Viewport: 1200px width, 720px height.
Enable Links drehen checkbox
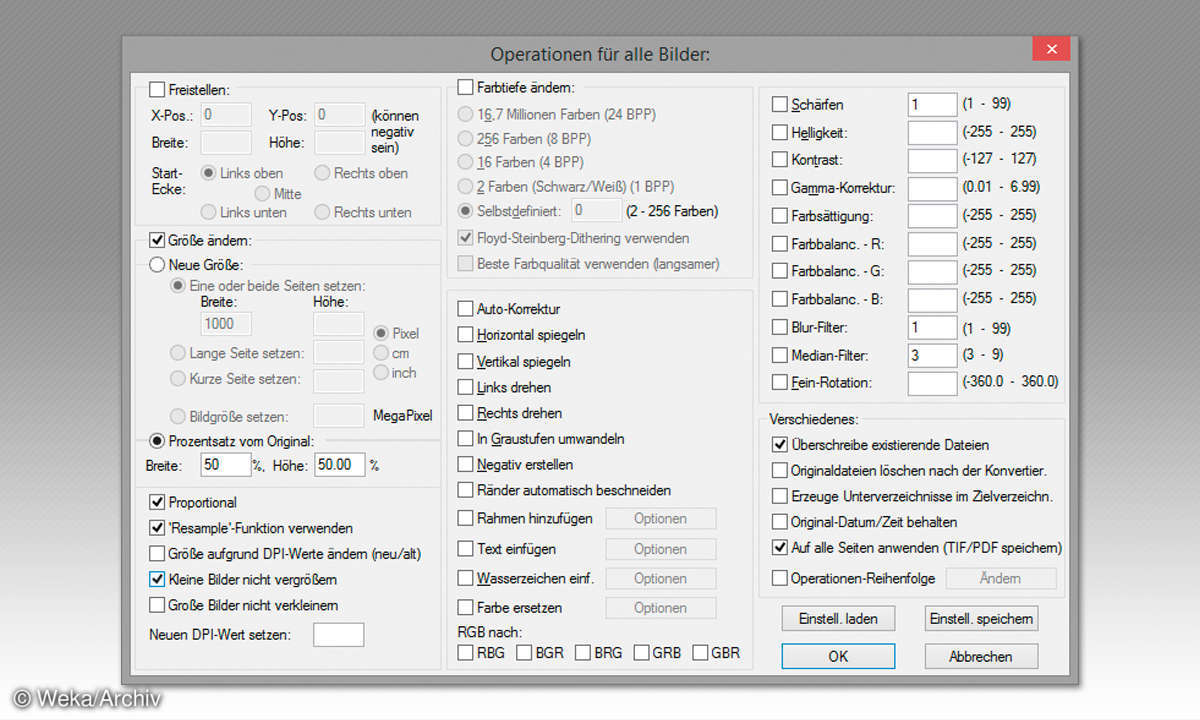coord(465,387)
